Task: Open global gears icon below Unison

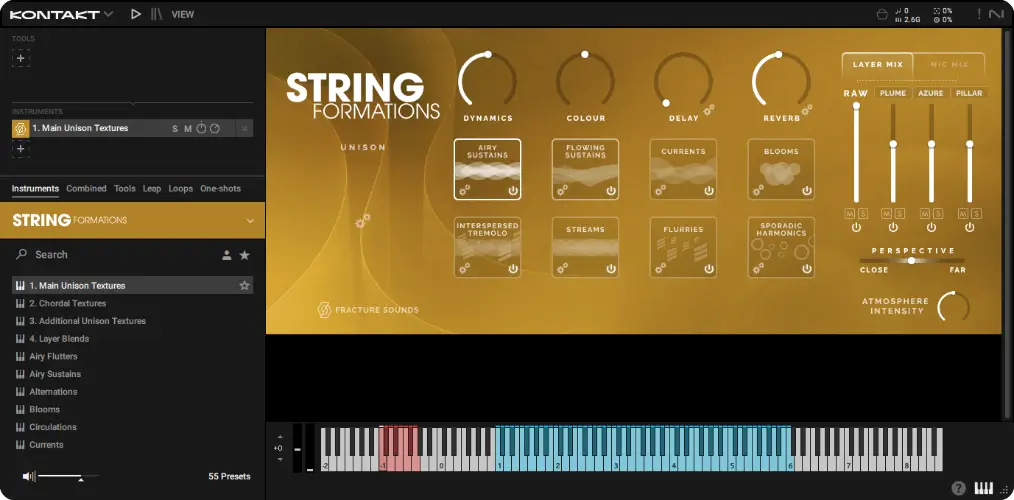Action: (x=363, y=221)
